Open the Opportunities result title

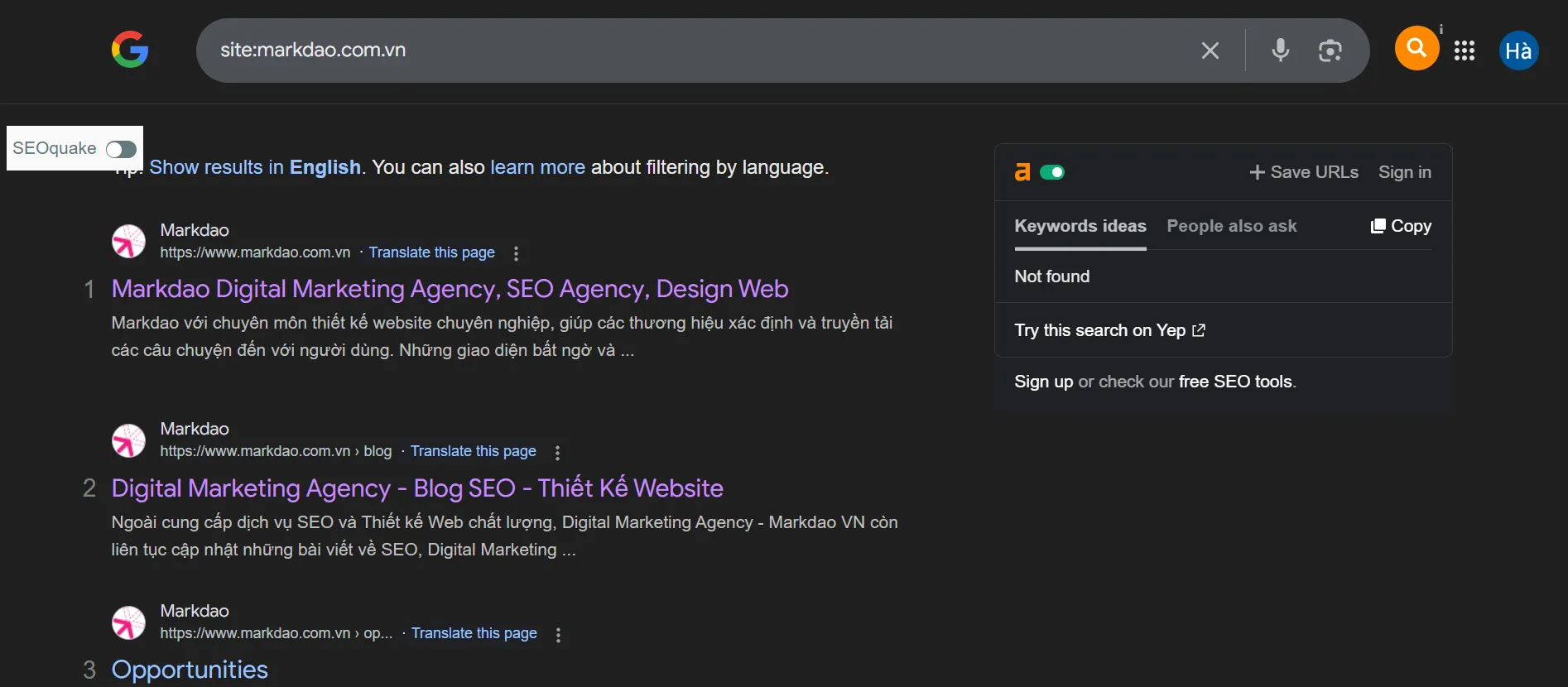[190, 670]
